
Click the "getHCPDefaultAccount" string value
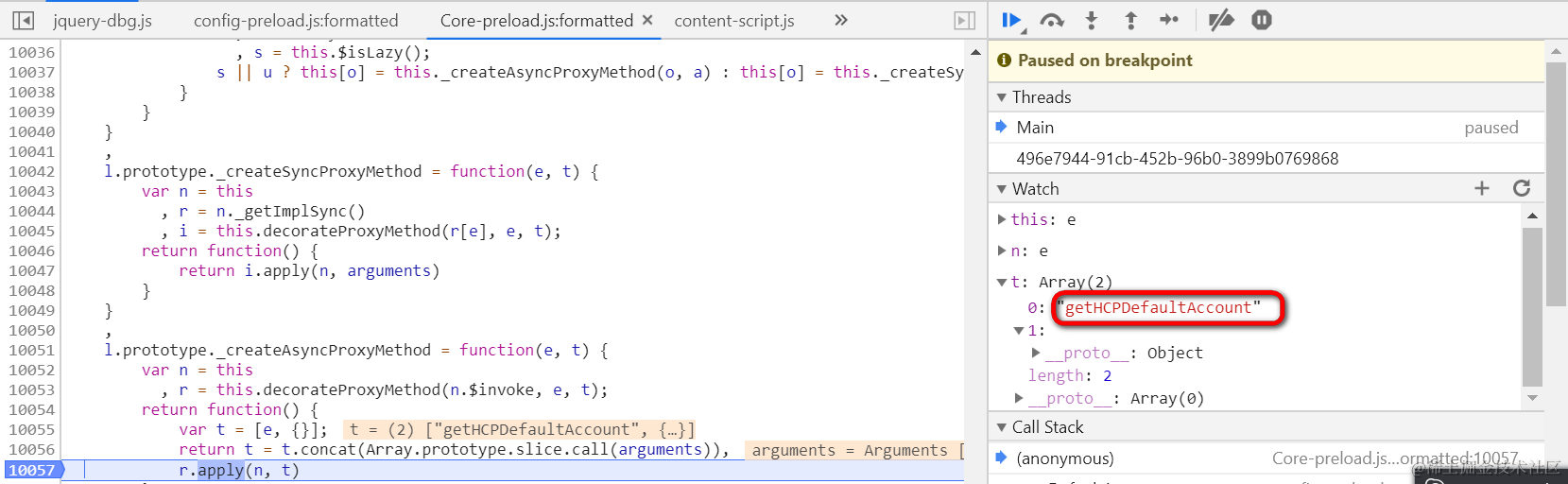1158,308
